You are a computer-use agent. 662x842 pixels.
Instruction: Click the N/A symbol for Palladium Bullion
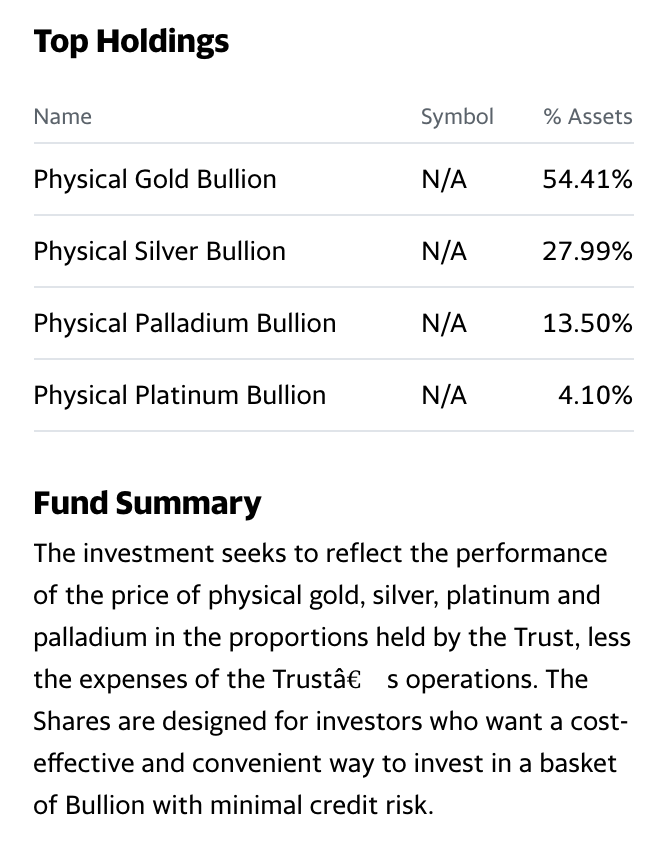coord(444,323)
